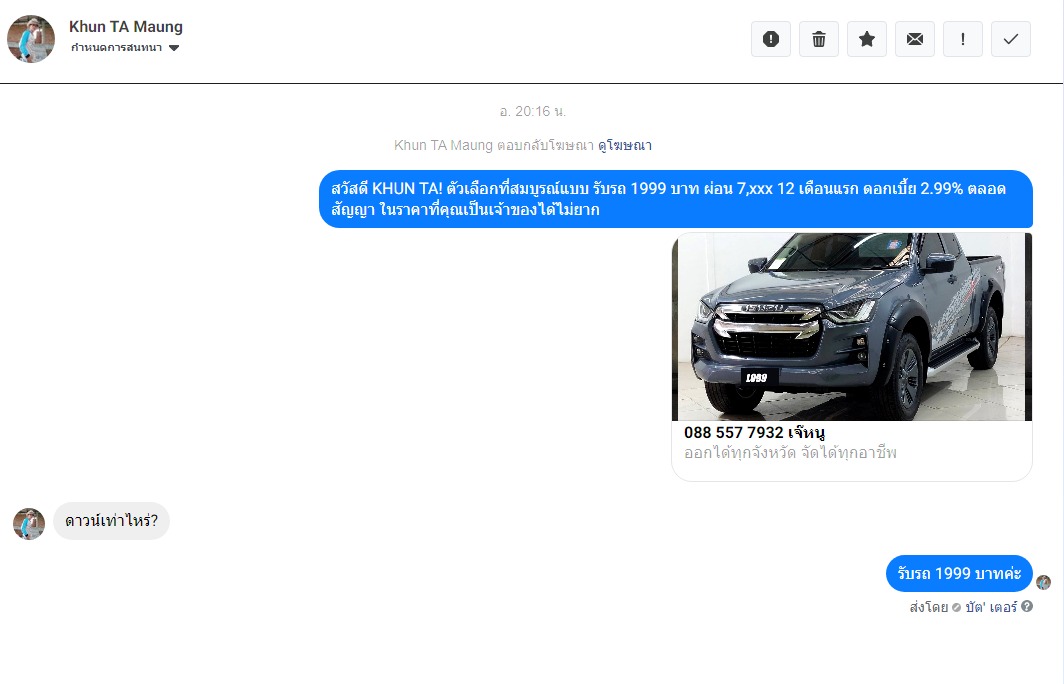Open the Isuzu truck ad image
This screenshot has width=1064, height=684.
click(851, 327)
